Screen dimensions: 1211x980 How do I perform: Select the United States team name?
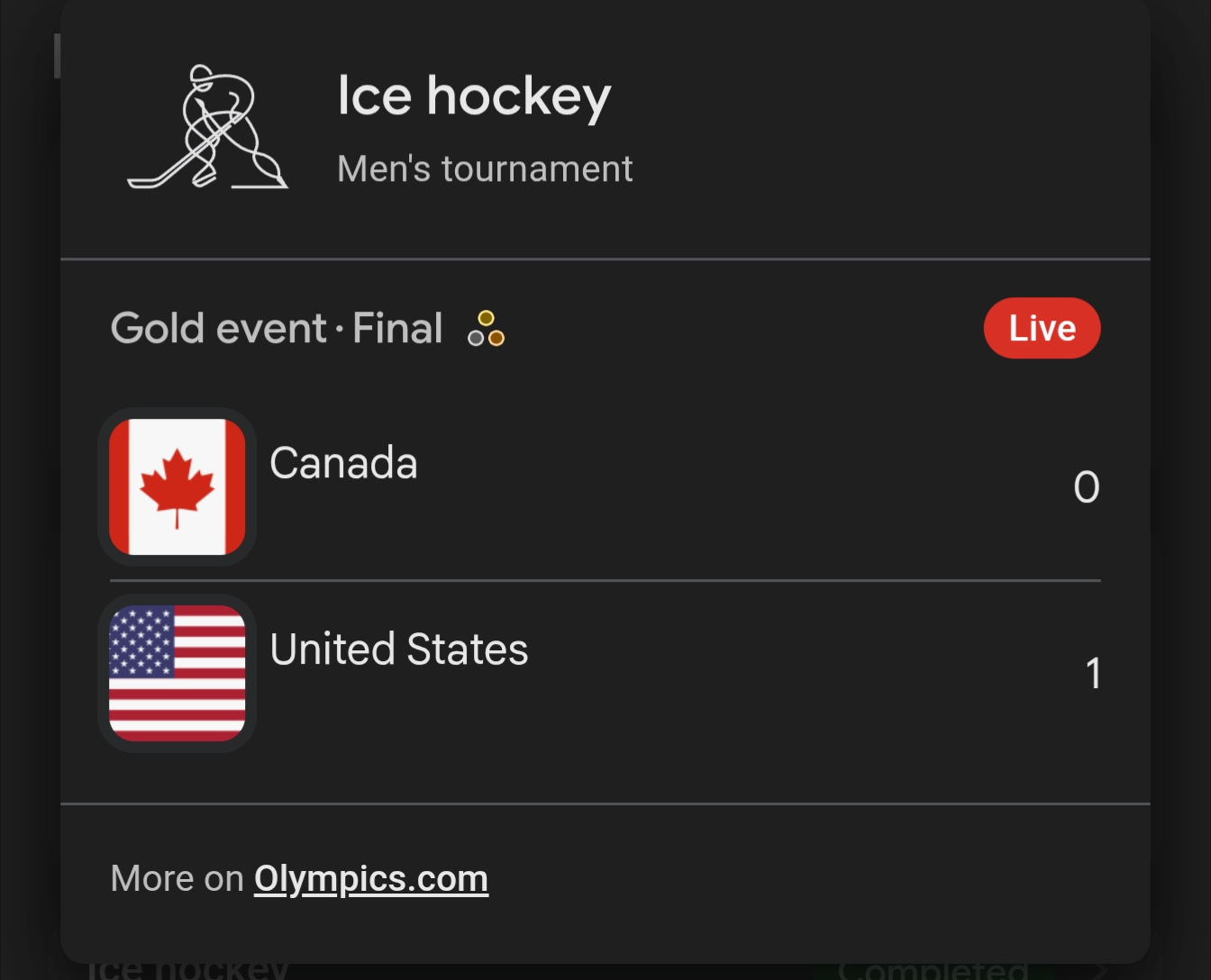coord(399,649)
